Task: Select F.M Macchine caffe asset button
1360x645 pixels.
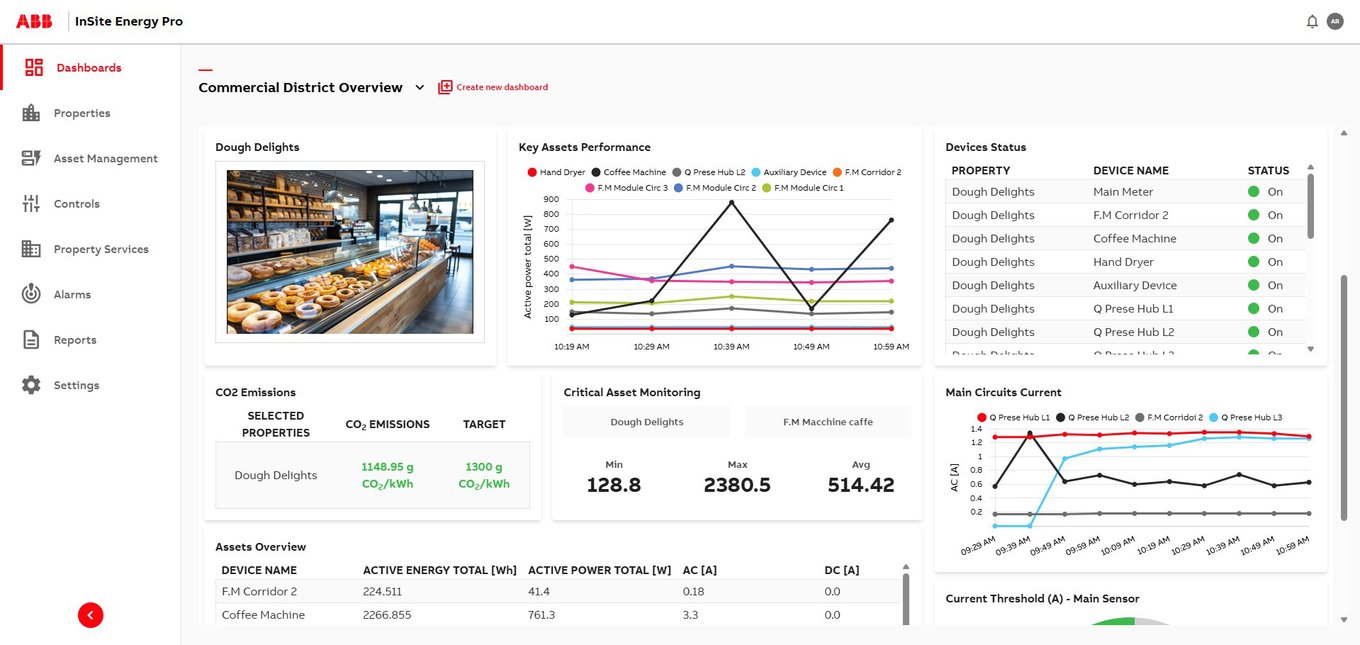Action: pyautogui.click(x=828, y=422)
